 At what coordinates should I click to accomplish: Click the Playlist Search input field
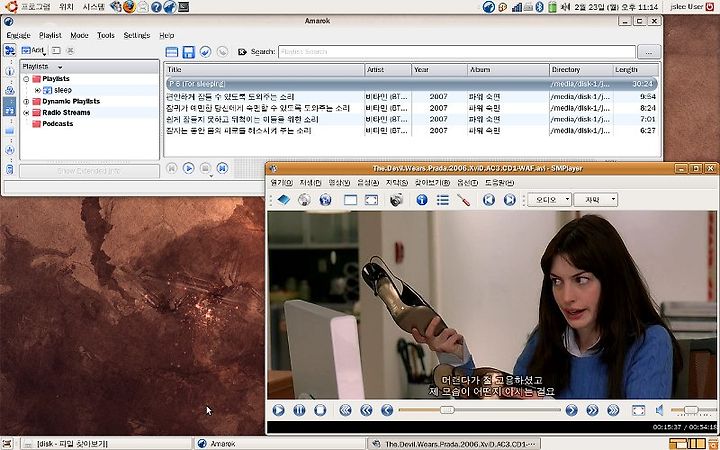pyautogui.click(x=457, y=52)
